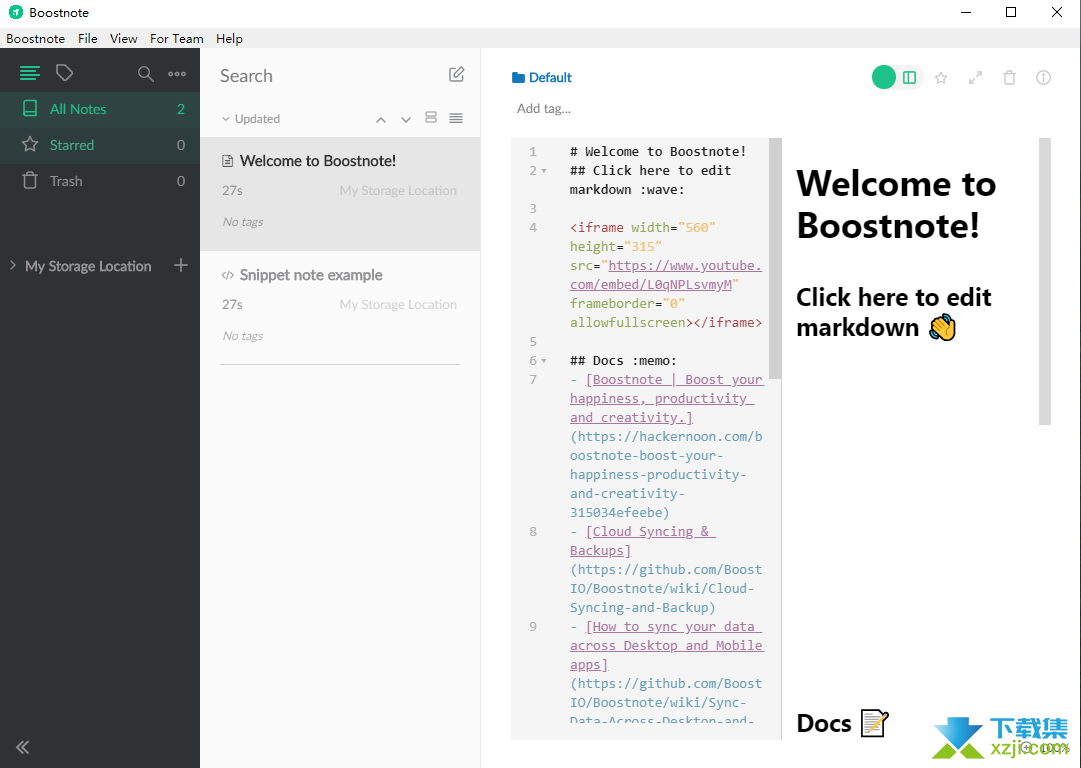
Task: Click the youtube.com embed URL in editor
Action: tap(666, 275)
